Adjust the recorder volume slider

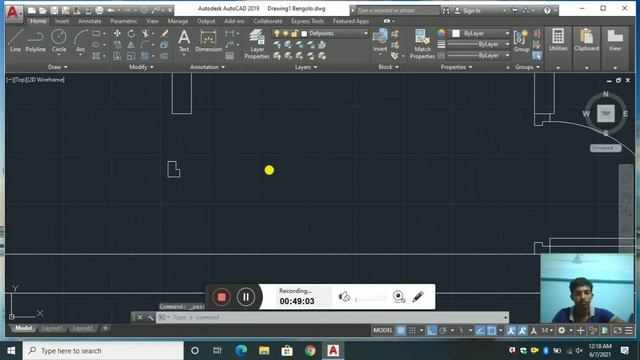(371, 299)
